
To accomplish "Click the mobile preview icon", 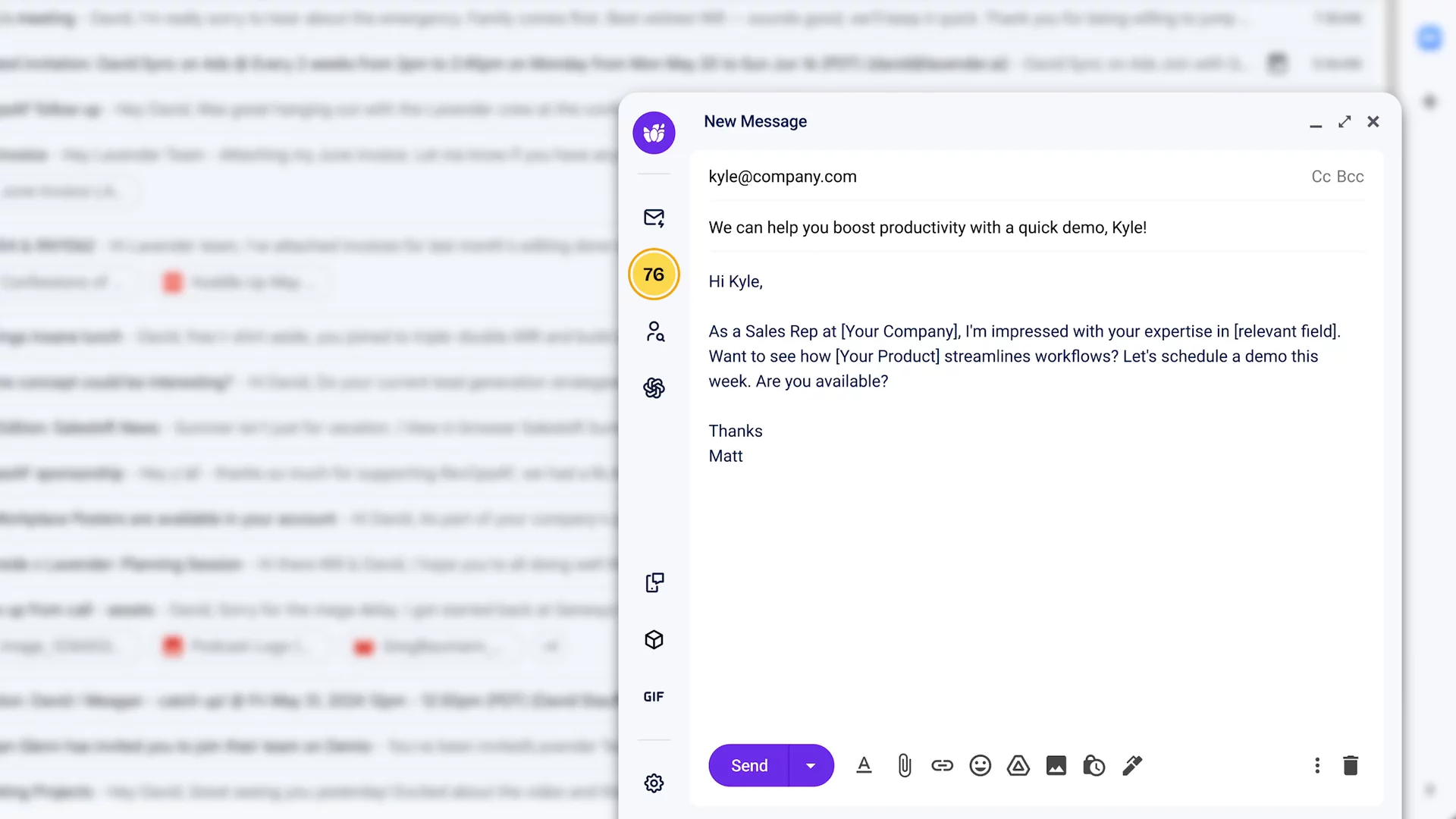I will (654, 582).
